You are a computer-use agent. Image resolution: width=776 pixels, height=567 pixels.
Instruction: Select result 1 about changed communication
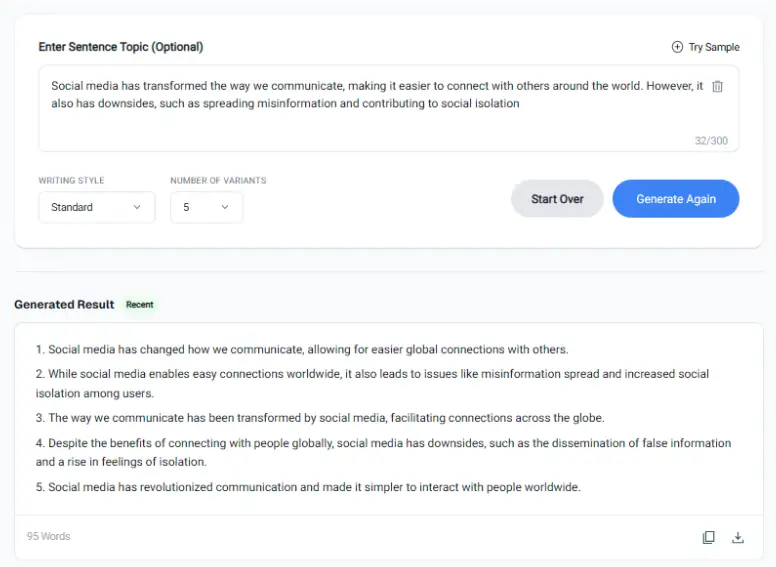tap(302, 350)
